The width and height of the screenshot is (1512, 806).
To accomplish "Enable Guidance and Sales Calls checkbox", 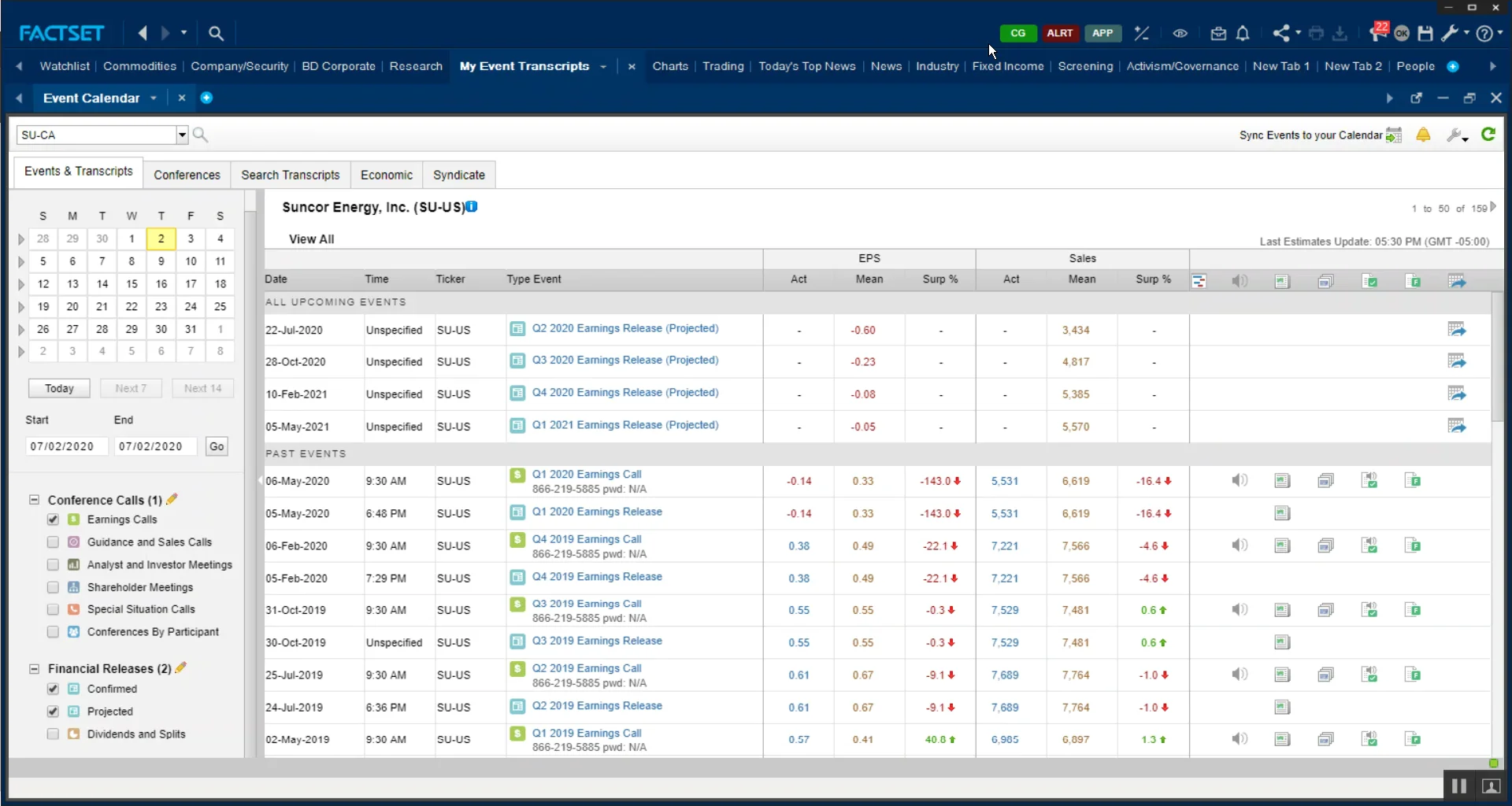I will [53, 542].
